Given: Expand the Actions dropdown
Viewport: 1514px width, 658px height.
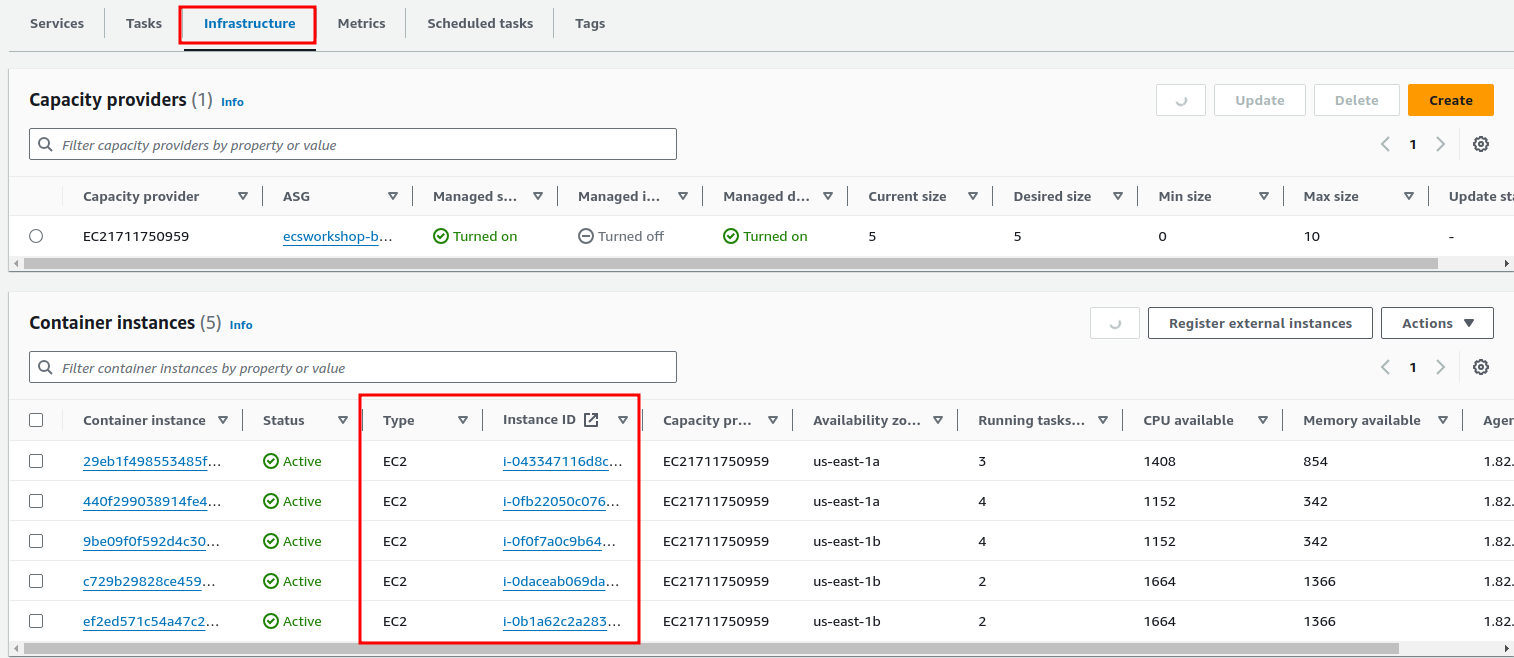Looking at the screenshot, I should [1436, 323].
